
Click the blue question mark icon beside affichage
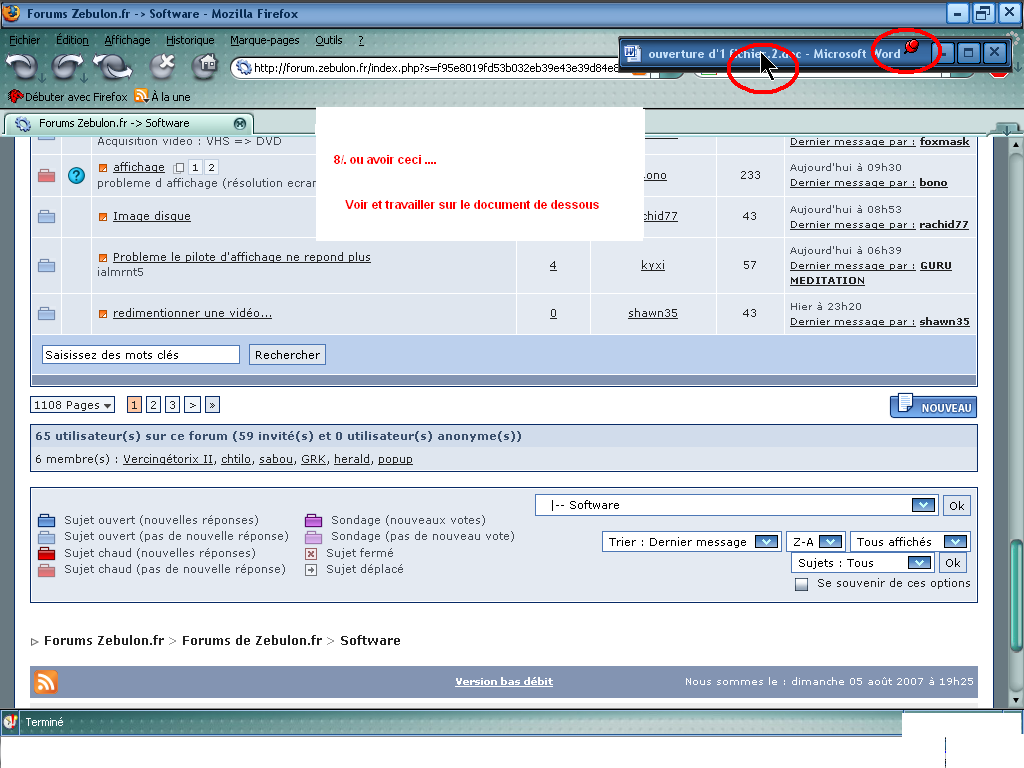point(77,176)
